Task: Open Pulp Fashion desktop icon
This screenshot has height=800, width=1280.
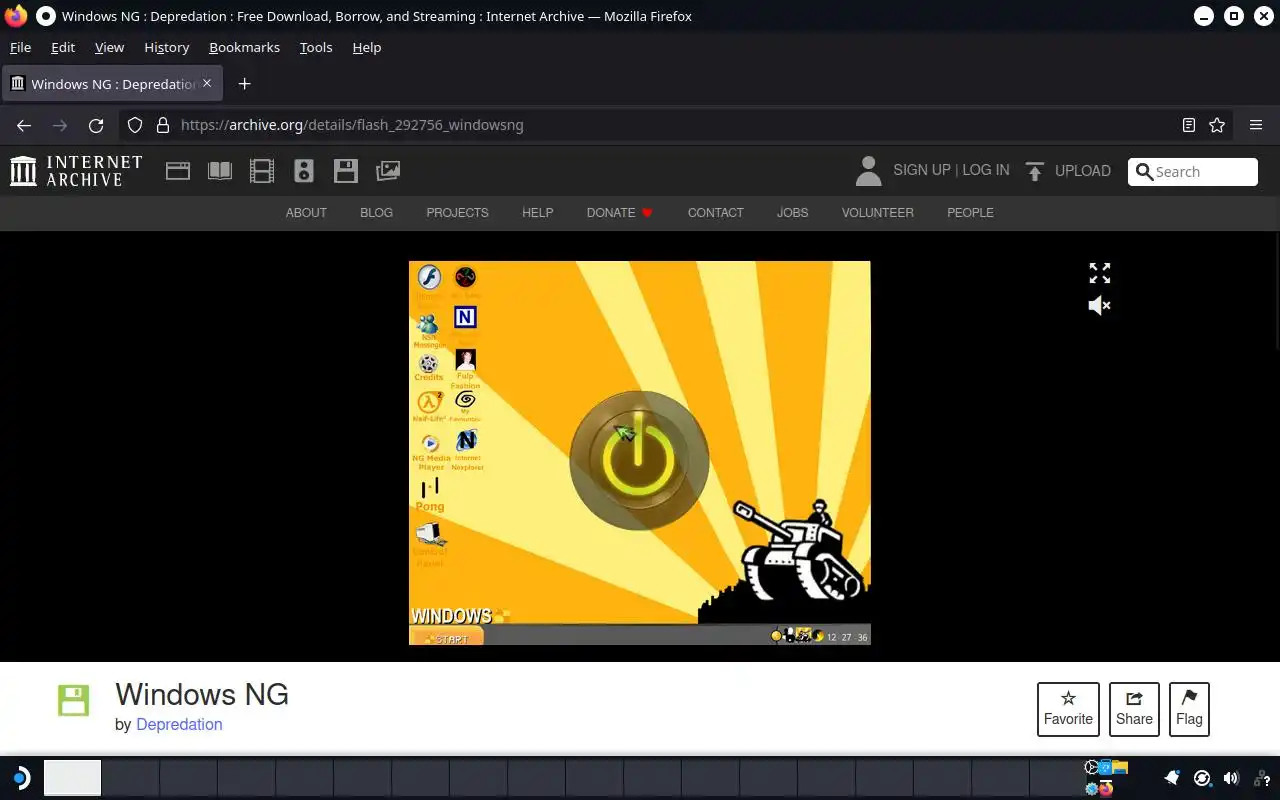Action: [465, 368]
